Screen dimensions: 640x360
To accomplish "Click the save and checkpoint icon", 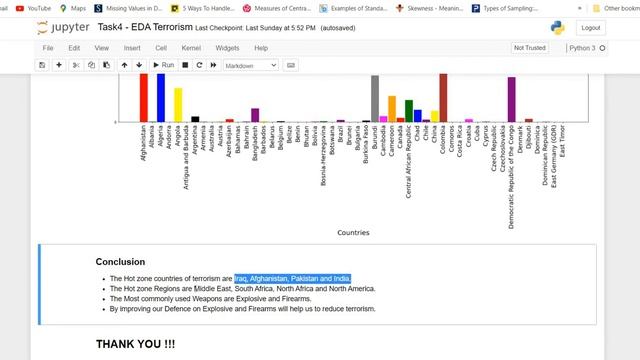I will click(x=42, y=65).
